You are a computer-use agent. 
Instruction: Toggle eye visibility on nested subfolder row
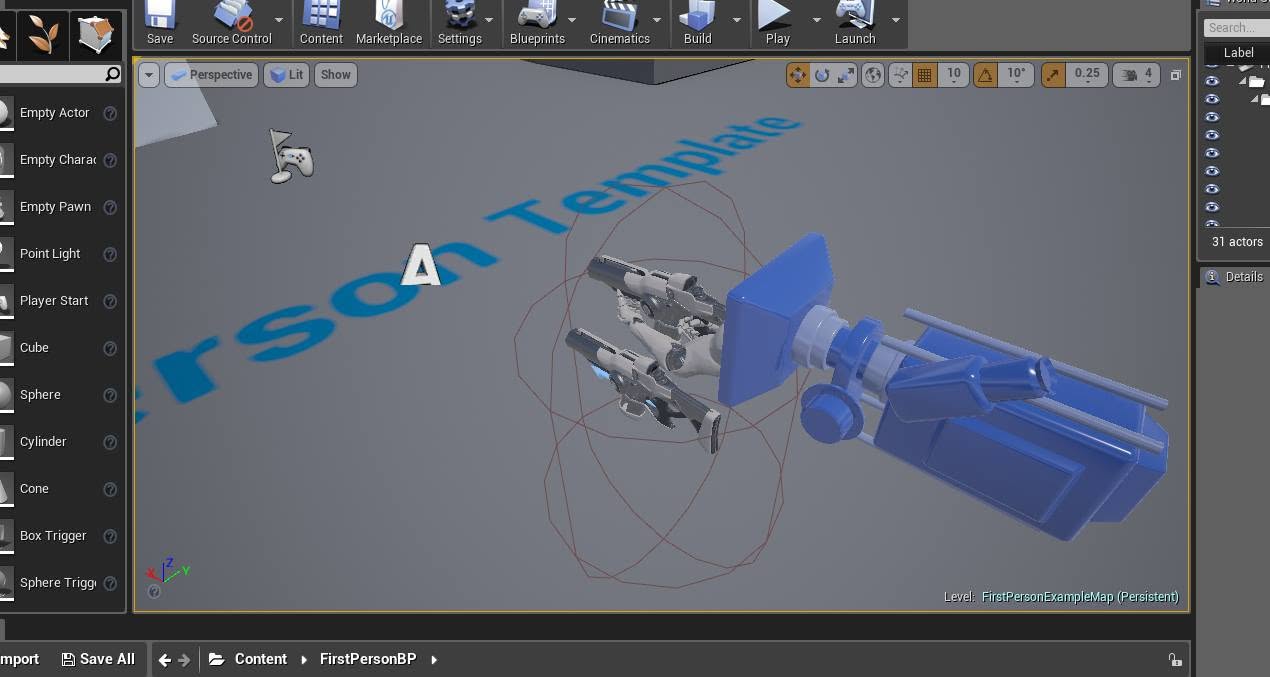tap(1212, 99)
